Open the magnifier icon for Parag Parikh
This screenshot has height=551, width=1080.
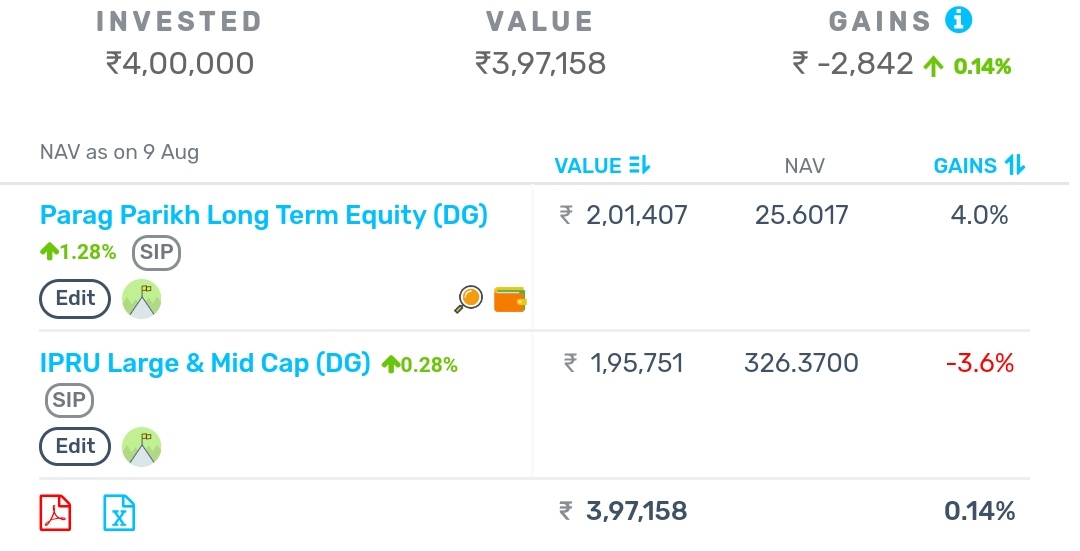[x=468, y=298]
